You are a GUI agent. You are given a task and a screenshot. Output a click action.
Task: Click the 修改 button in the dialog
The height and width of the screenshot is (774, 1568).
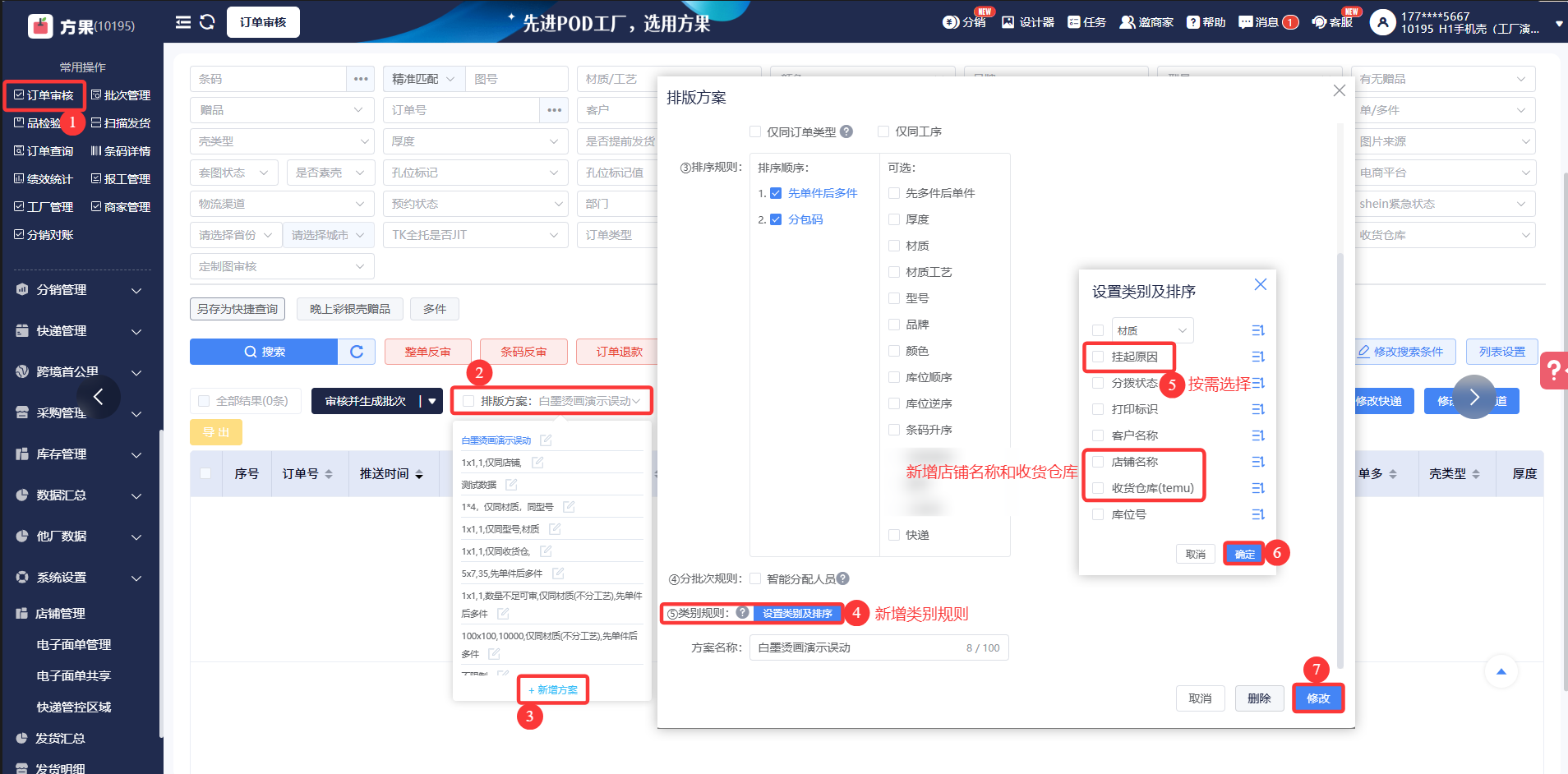(1318, 698)
